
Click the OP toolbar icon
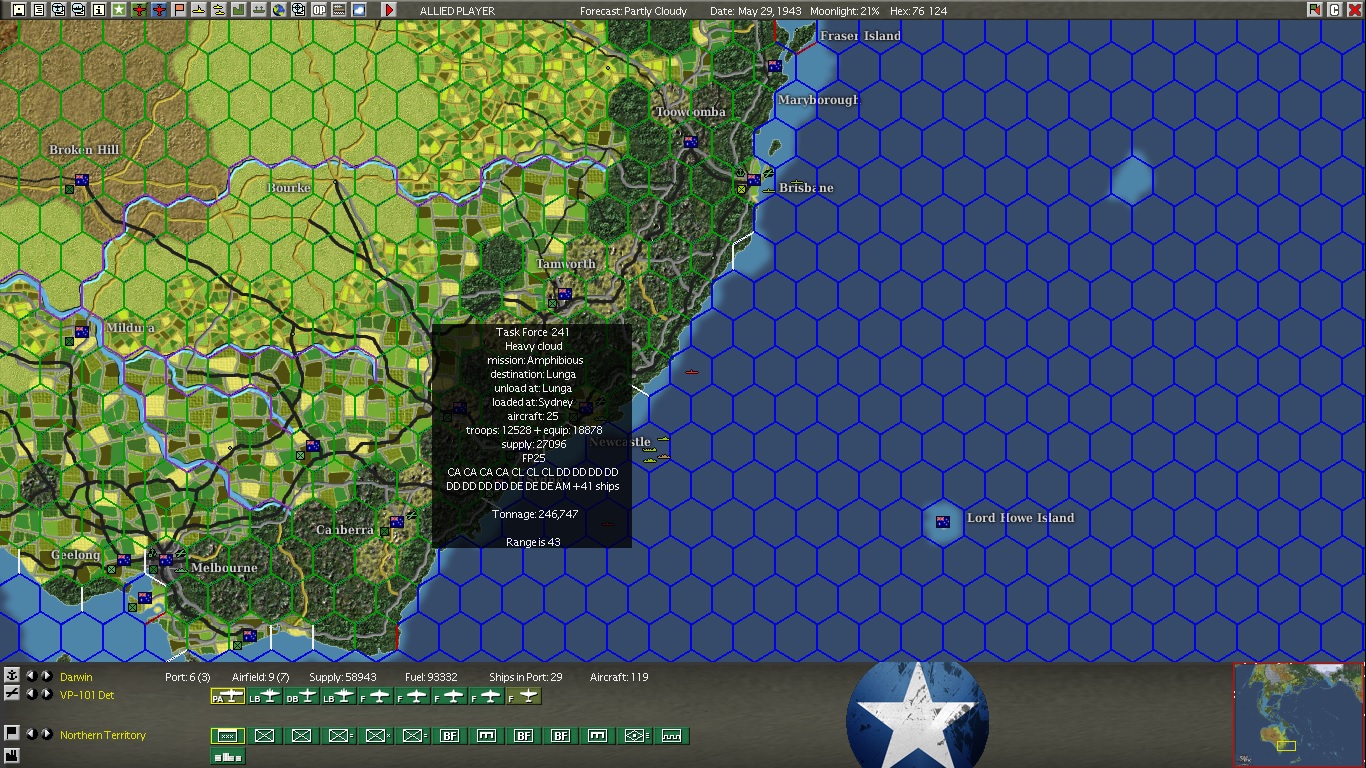[319, 10]
